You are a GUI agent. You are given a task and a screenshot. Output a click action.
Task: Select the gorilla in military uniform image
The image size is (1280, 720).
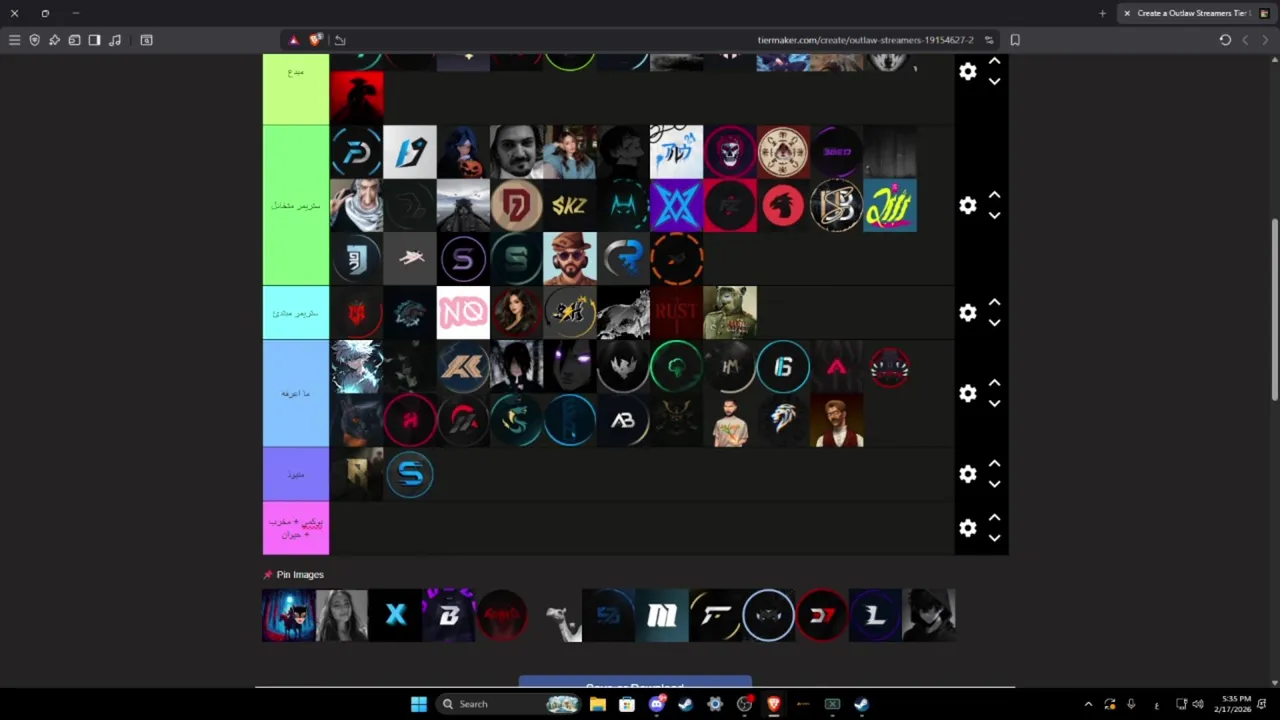[730, 313]
